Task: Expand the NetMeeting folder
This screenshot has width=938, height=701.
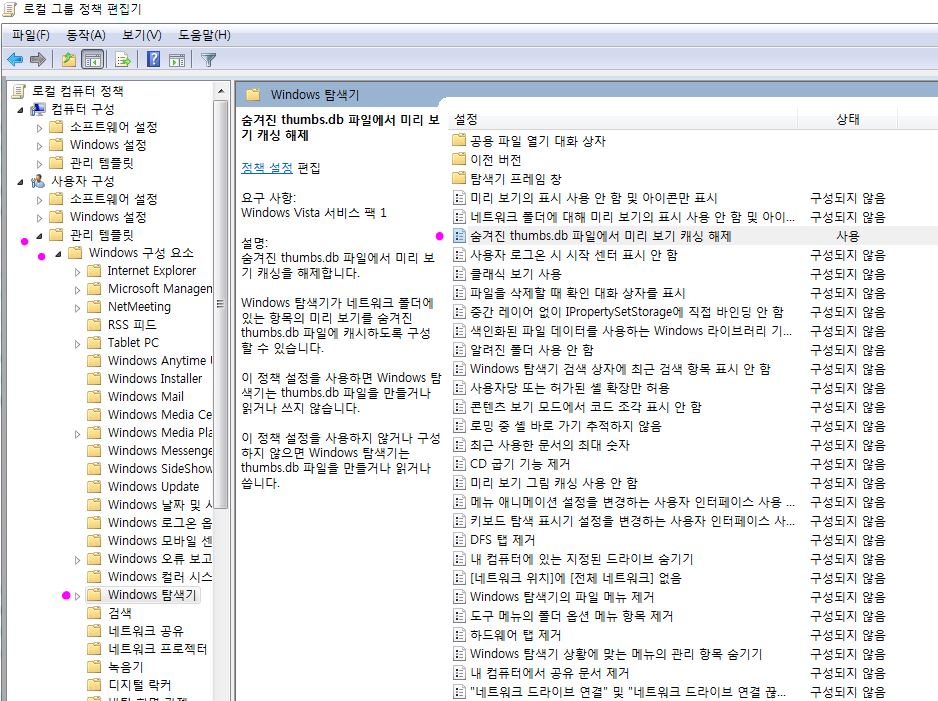Action: point(77,307)
